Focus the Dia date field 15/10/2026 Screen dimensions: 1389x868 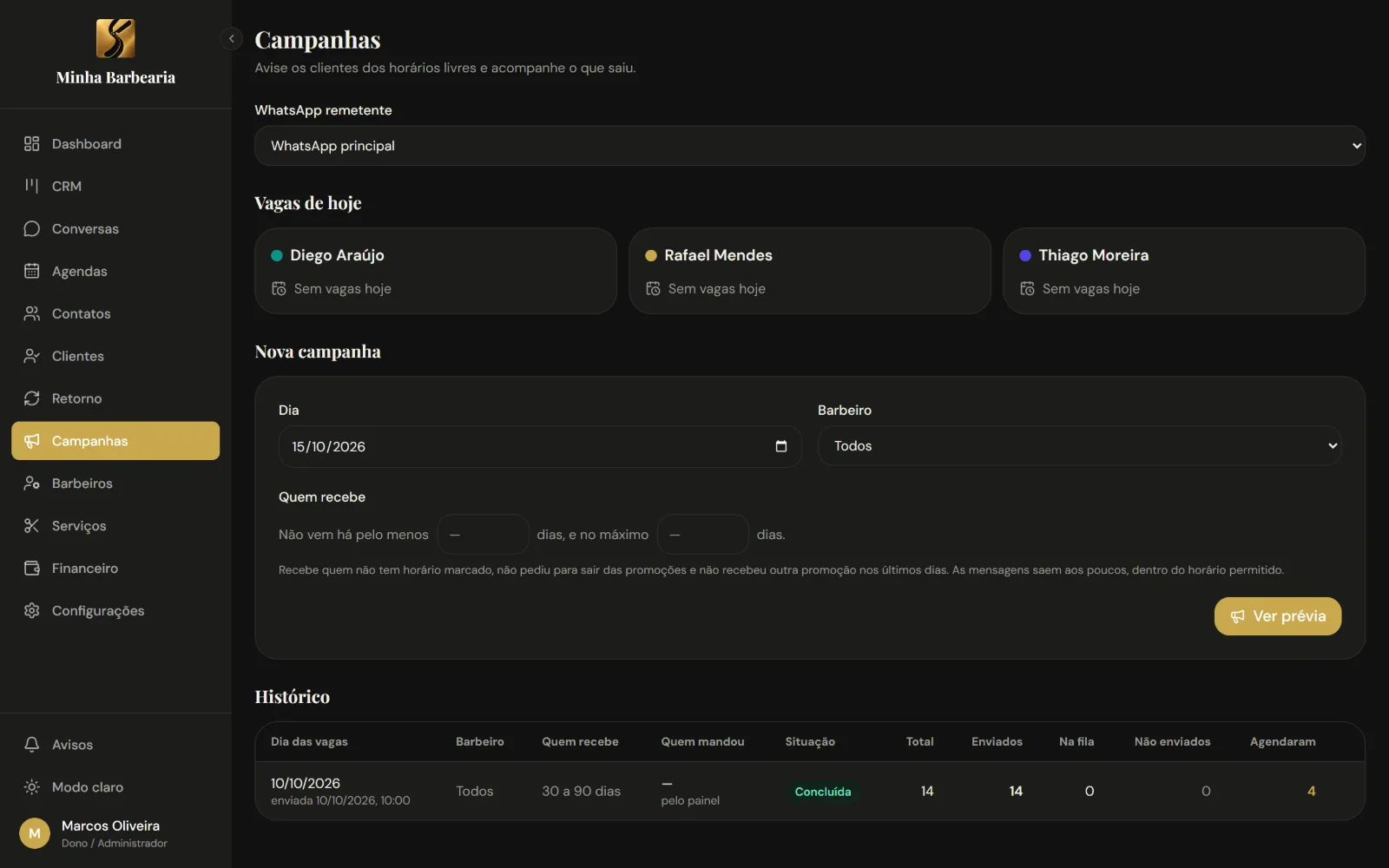[540, 446]
